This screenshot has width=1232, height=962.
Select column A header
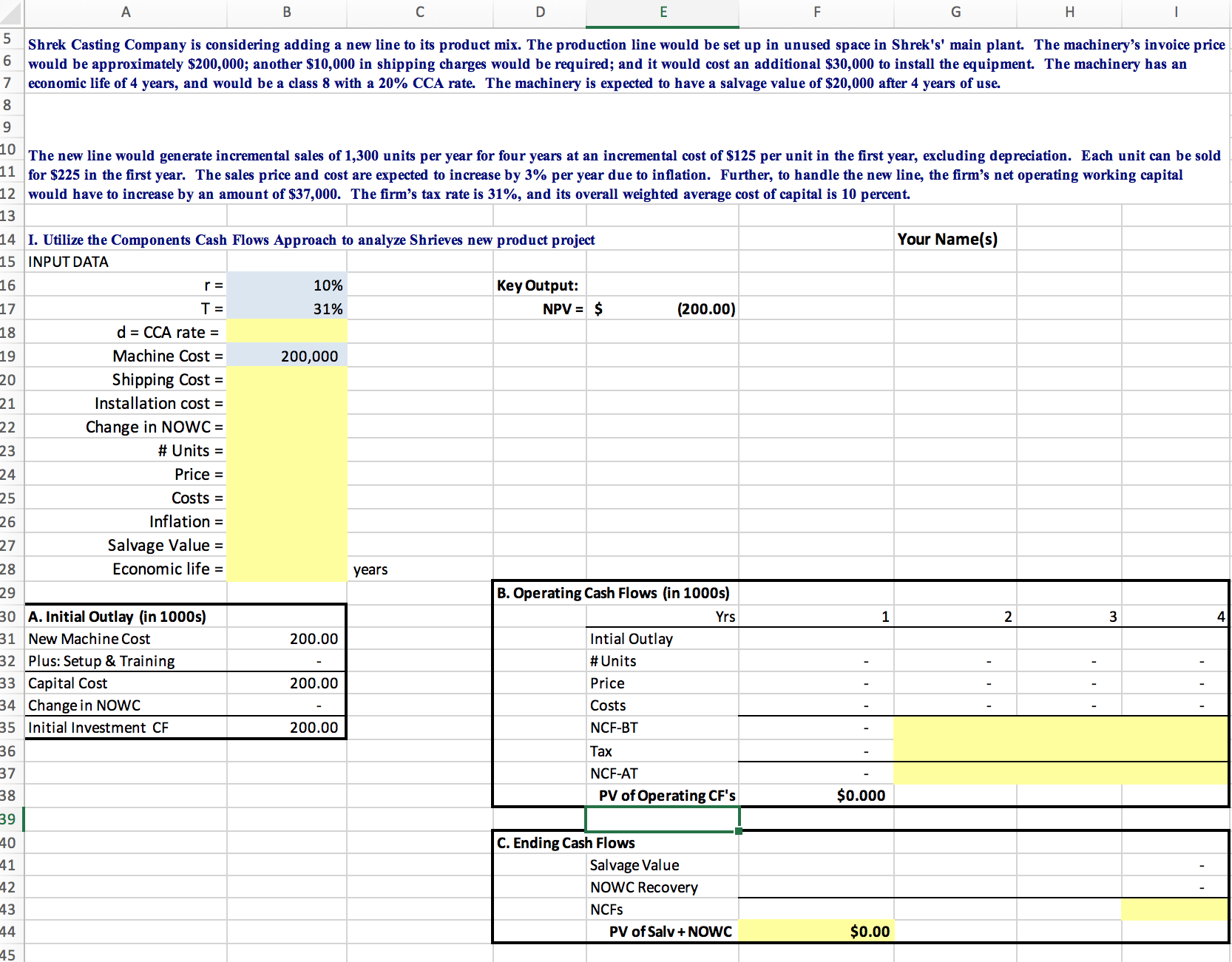tap(126, 12)
